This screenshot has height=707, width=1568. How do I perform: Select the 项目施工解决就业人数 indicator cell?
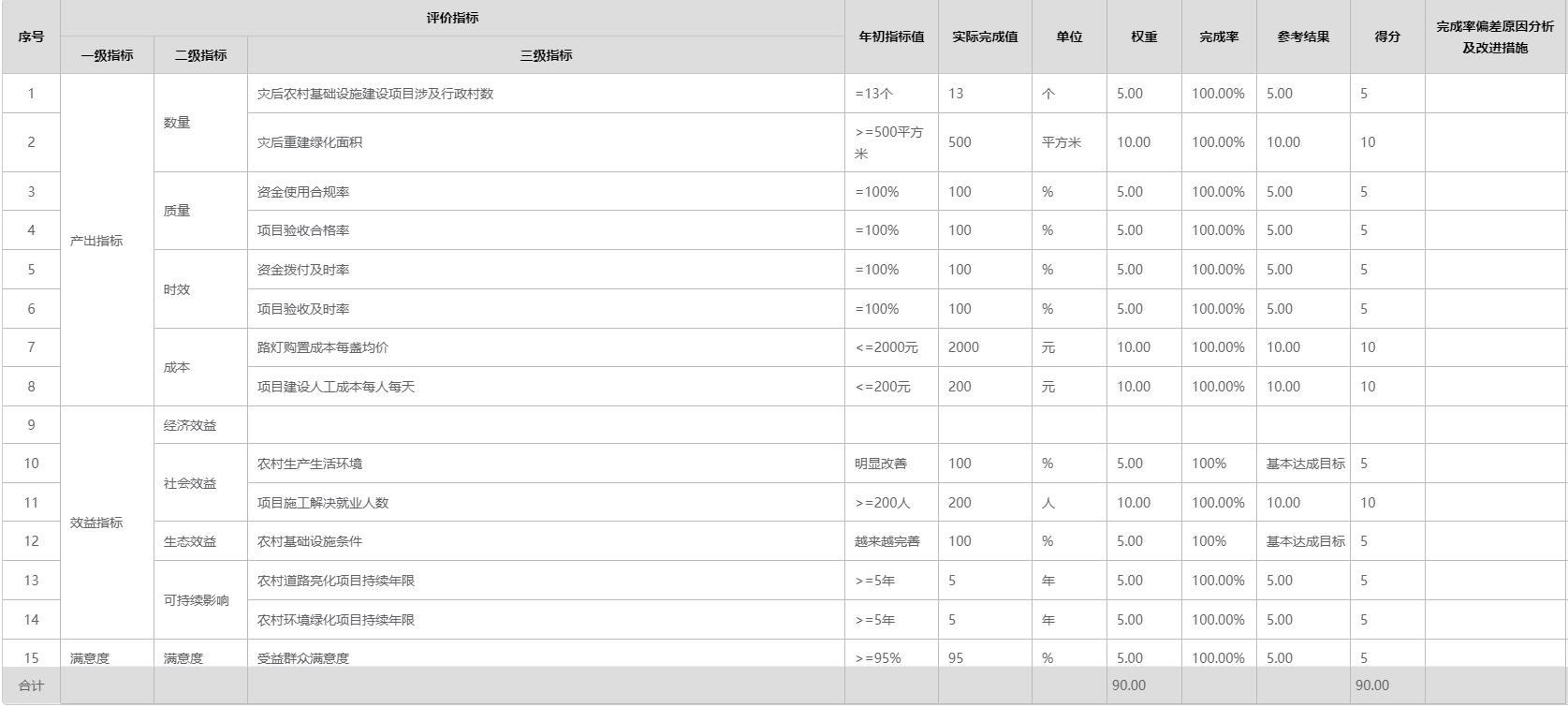[323, 503]
